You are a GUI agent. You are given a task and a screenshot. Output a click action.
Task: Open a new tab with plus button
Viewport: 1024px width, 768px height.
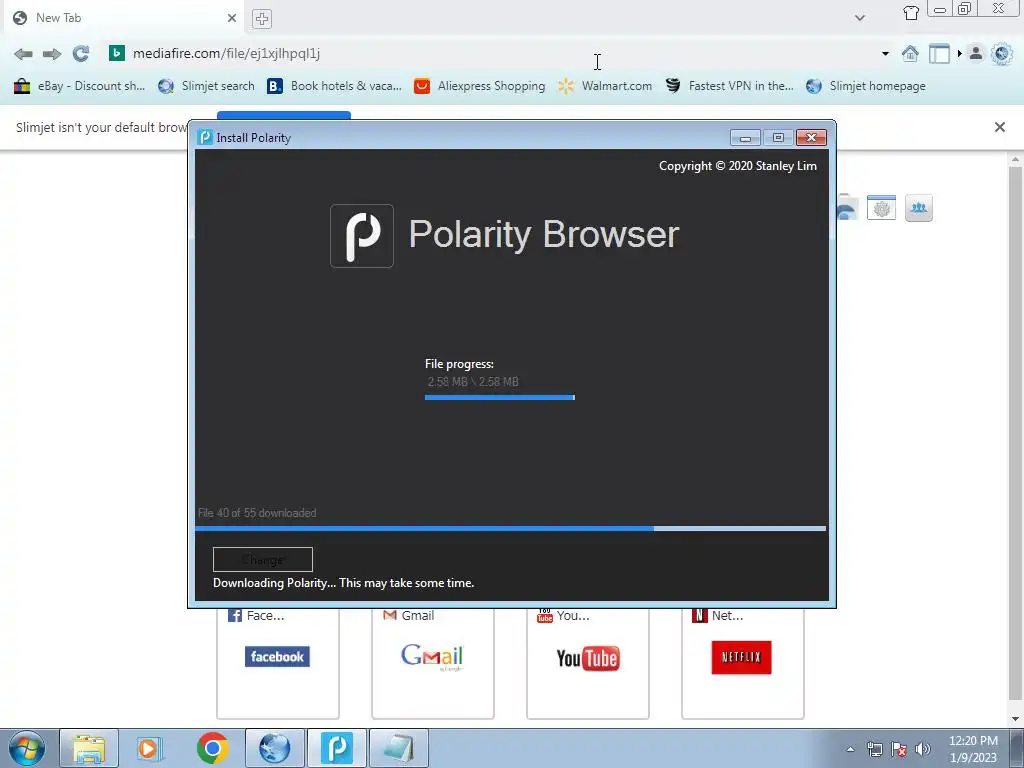(262, 19)
